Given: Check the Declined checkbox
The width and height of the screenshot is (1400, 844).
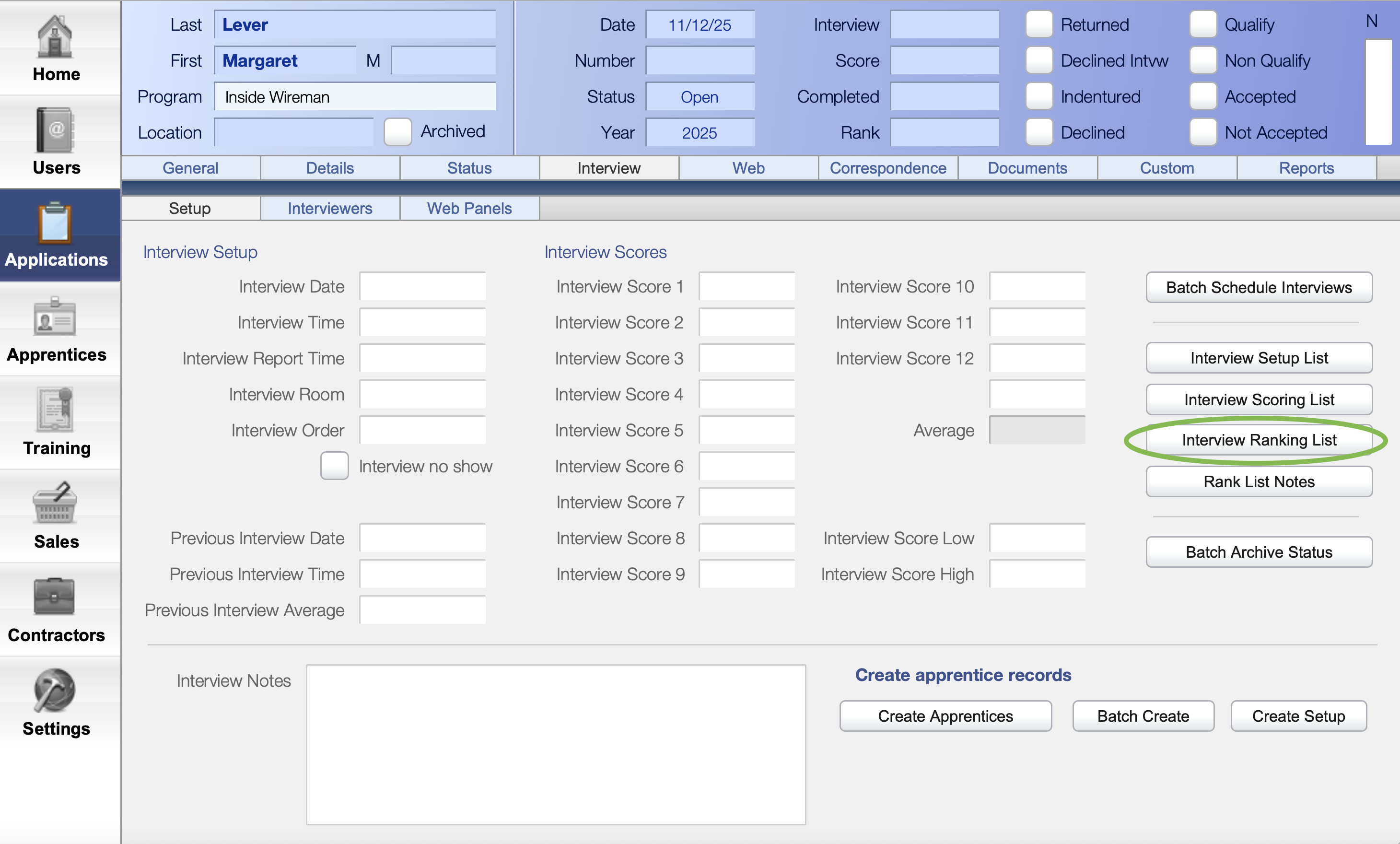Looking at the screenshot, I should click(1039, 132).
